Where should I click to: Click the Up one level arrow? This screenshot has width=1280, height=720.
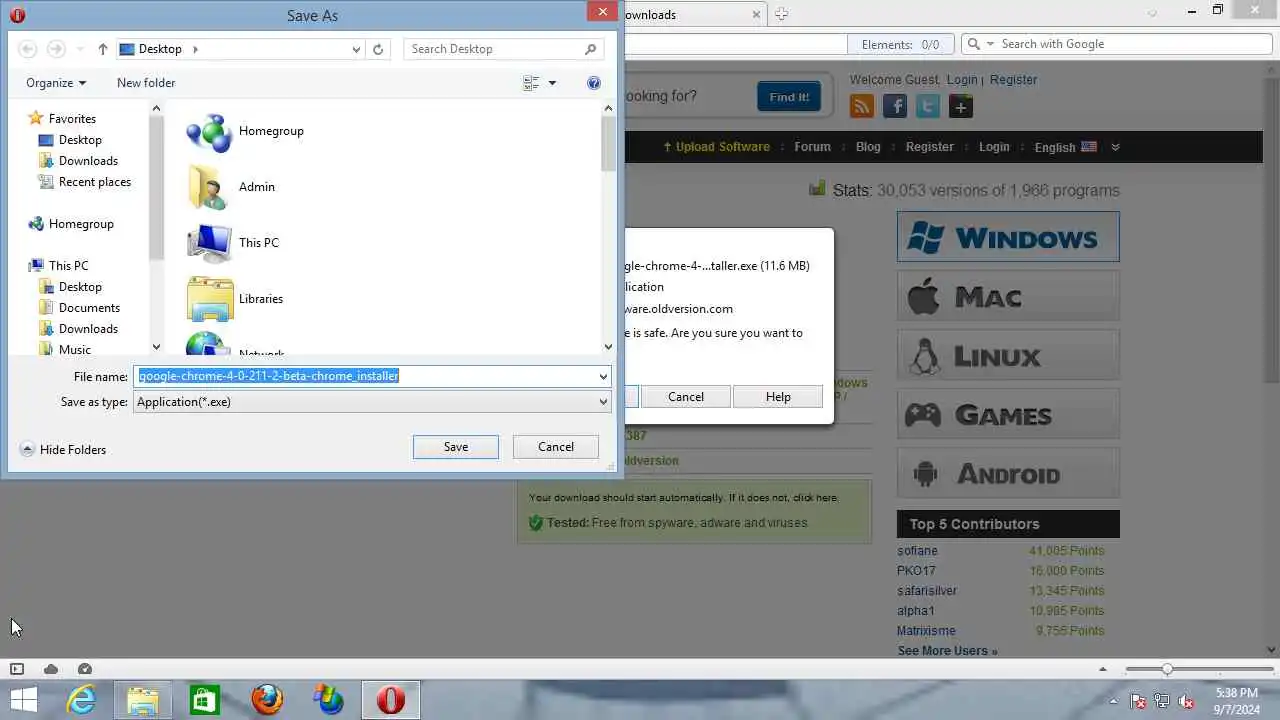point(103,49)
